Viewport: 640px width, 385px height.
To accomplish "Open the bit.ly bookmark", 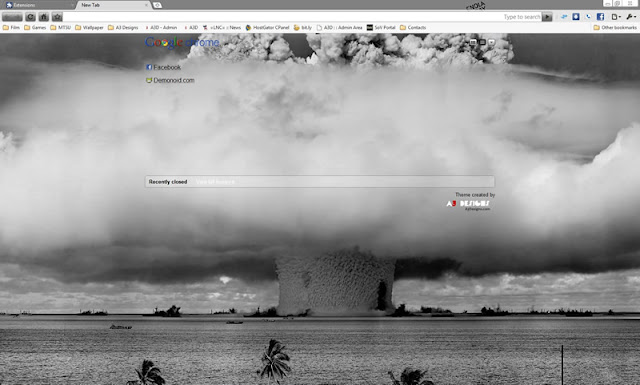I will click(x=303, y=28).
